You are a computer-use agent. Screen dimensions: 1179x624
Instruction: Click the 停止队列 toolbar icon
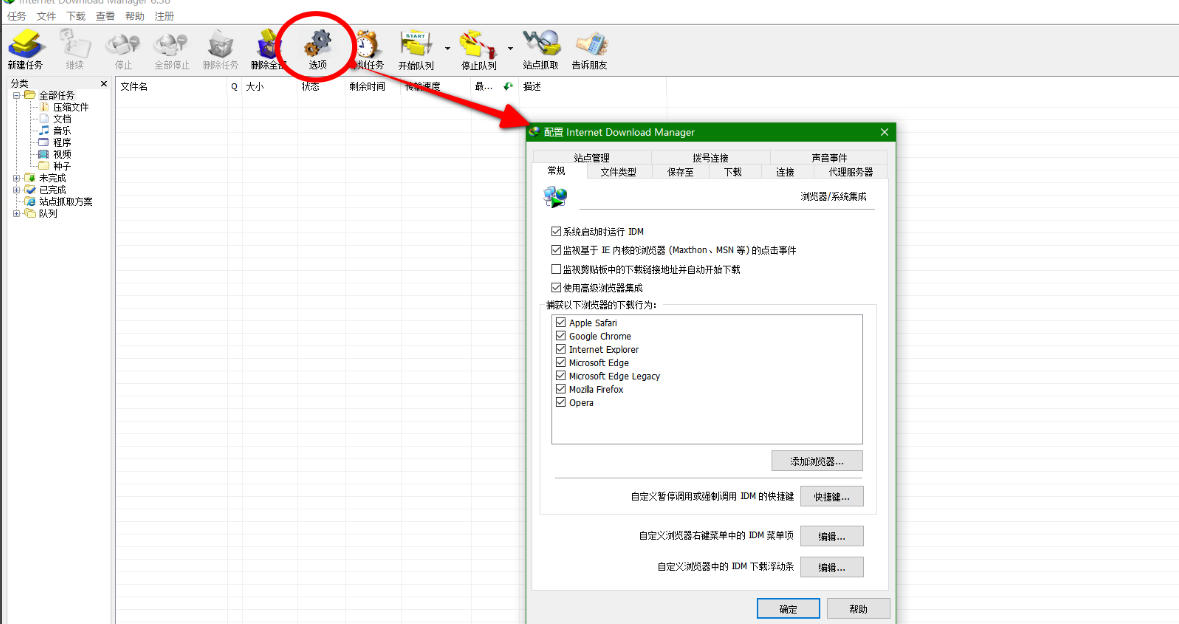click(x=478, y=50)
